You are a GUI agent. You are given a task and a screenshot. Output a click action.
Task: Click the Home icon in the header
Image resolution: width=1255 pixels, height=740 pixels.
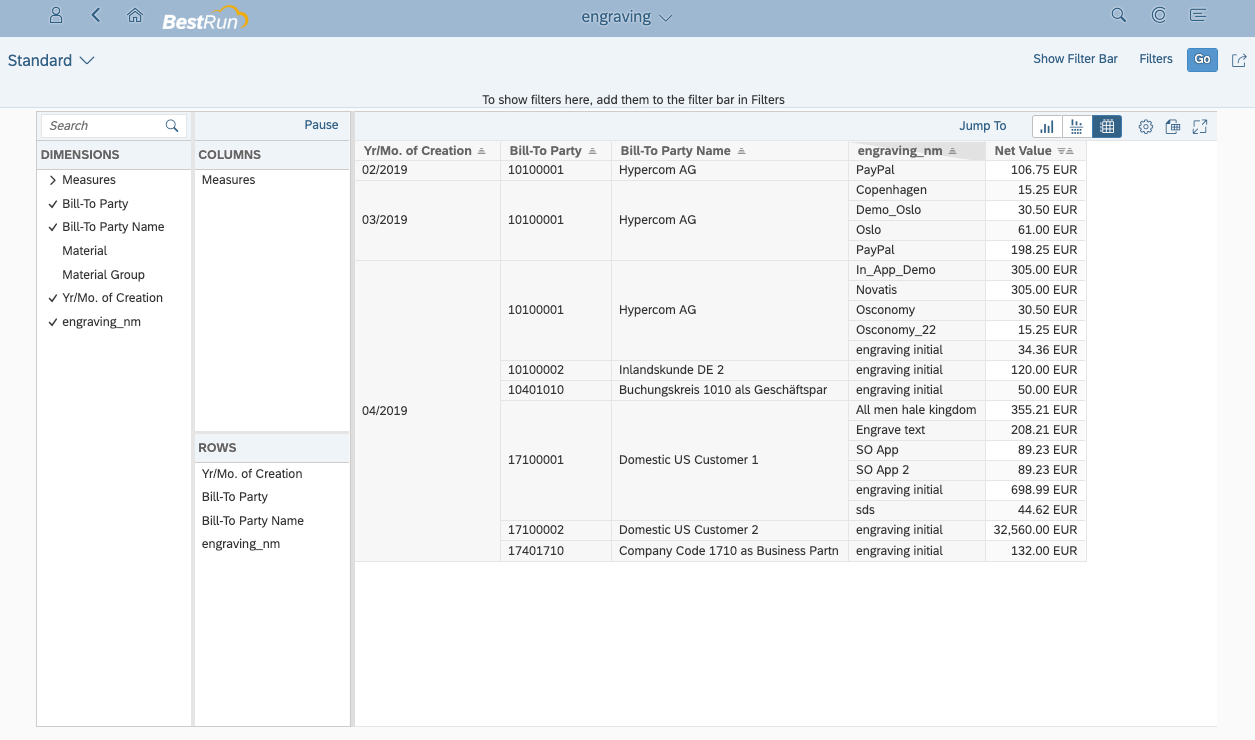[x=135, y=15]
